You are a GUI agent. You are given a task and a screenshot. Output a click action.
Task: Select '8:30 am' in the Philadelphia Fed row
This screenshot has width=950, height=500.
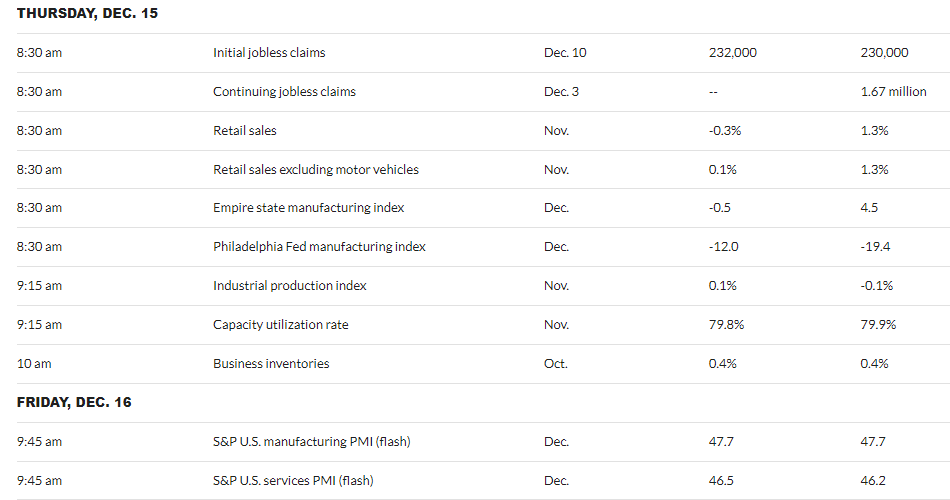click(x=39, y=246)
